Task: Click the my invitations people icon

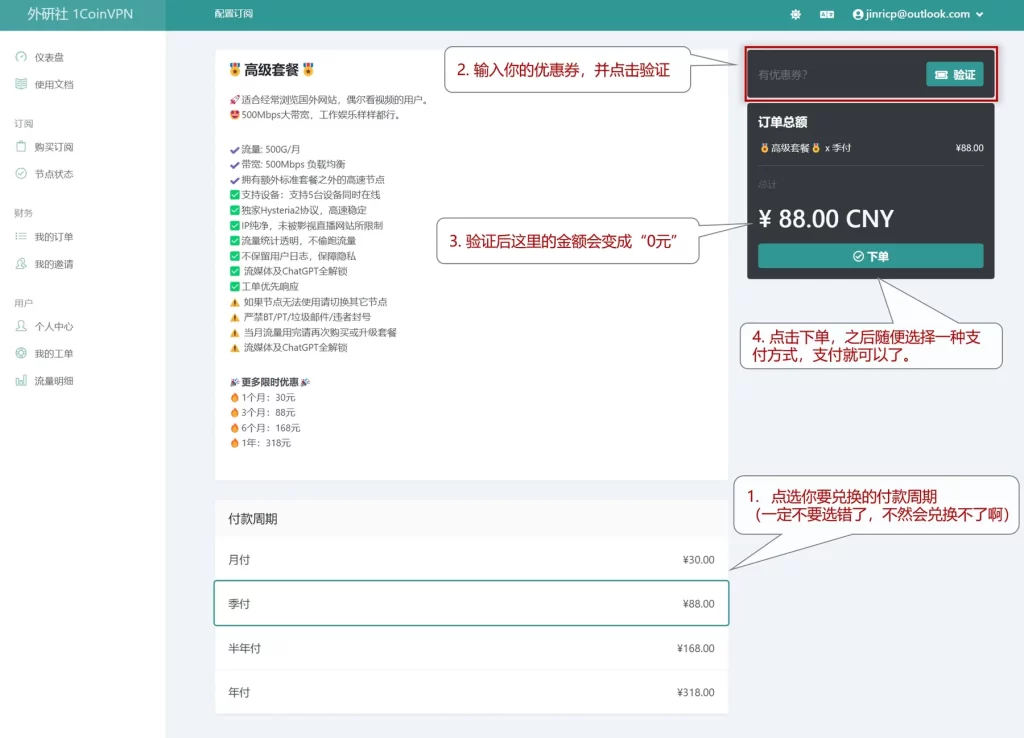Action: [x=21, y=263]
